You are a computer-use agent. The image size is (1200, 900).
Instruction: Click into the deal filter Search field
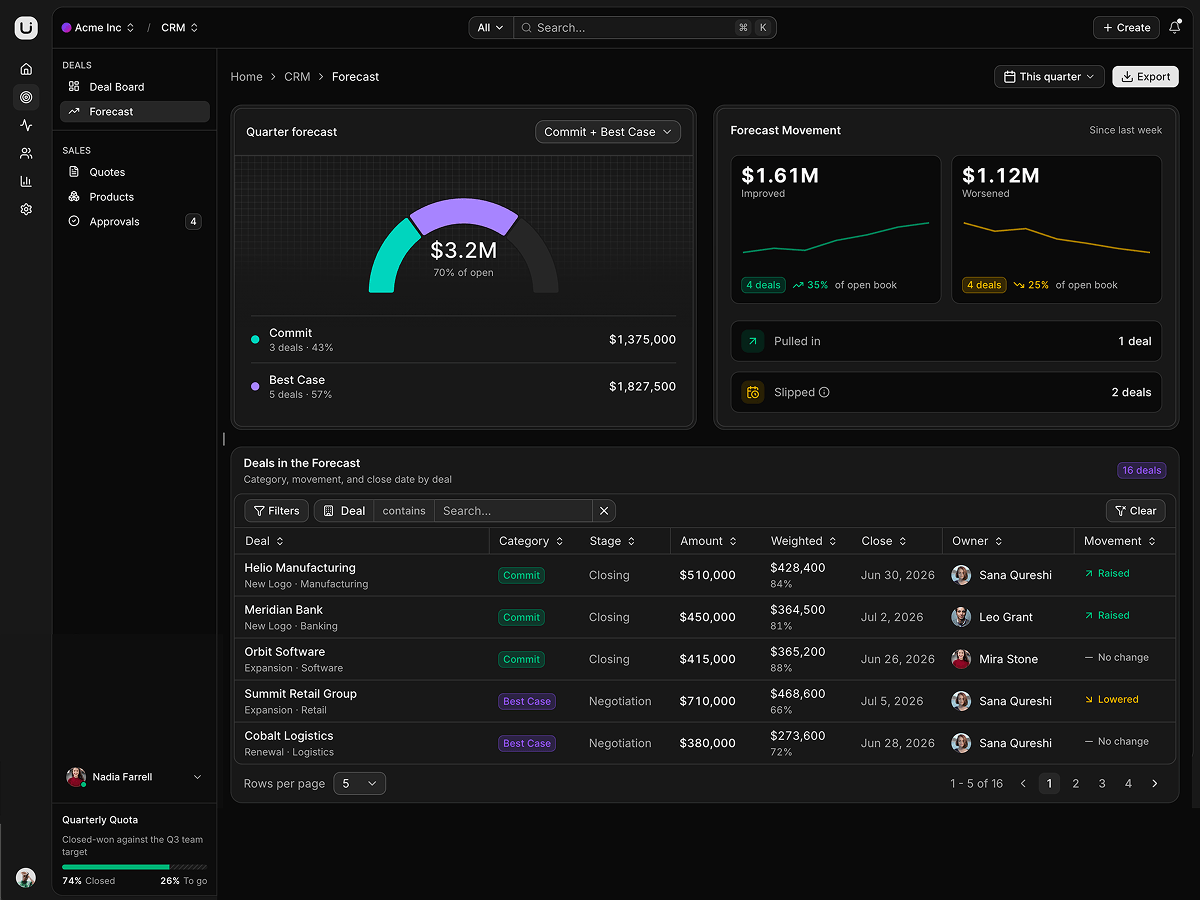click(513, 511)
